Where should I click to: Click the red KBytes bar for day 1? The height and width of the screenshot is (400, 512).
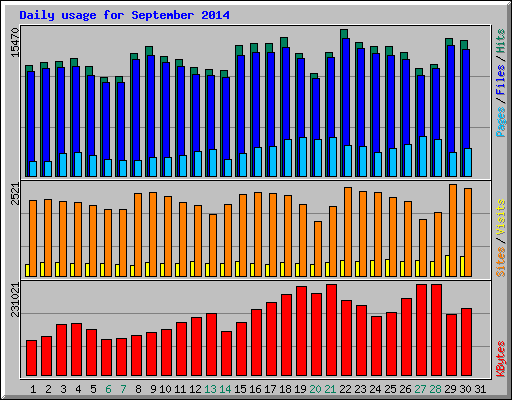coord(31,358)
